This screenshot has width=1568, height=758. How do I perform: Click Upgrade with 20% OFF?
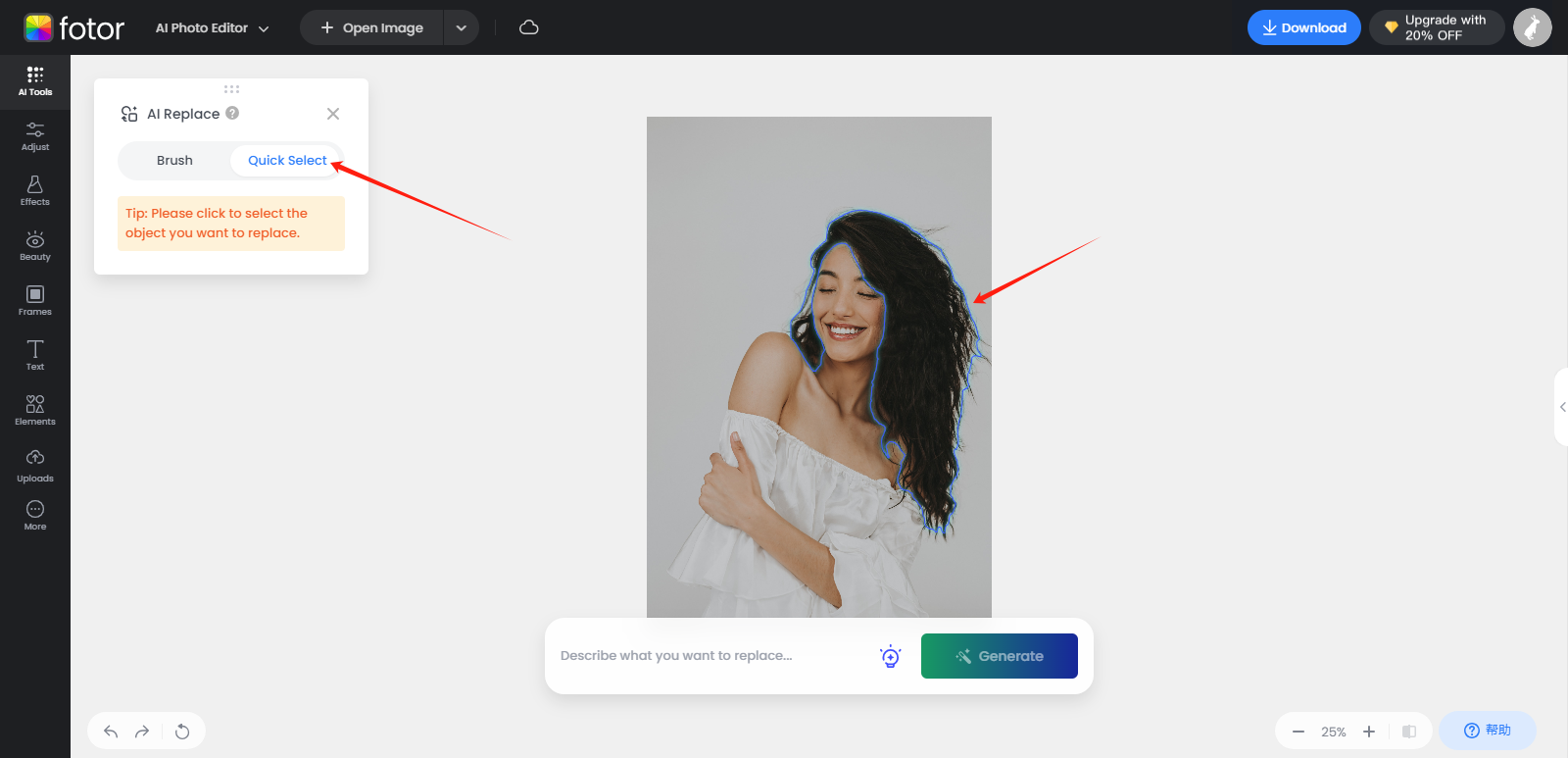pos(1436,27)
